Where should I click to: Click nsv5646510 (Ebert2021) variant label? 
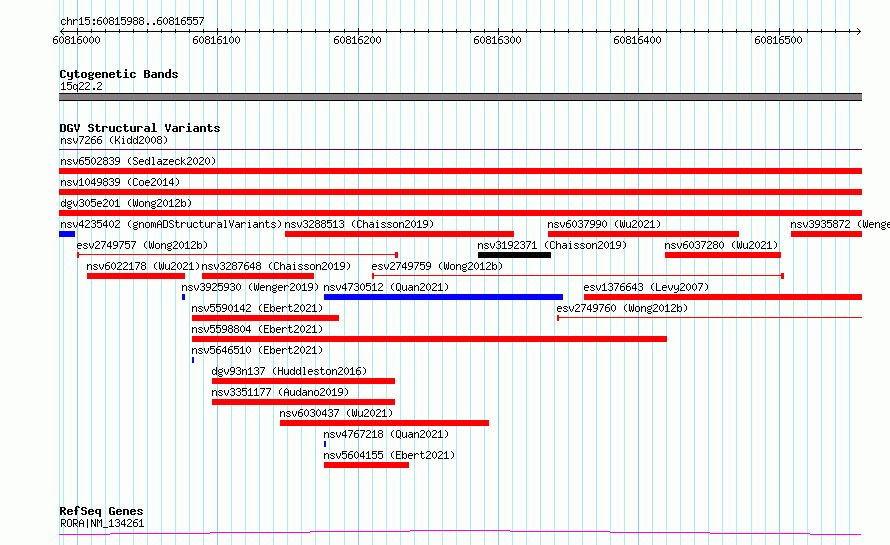coord(257,350)
